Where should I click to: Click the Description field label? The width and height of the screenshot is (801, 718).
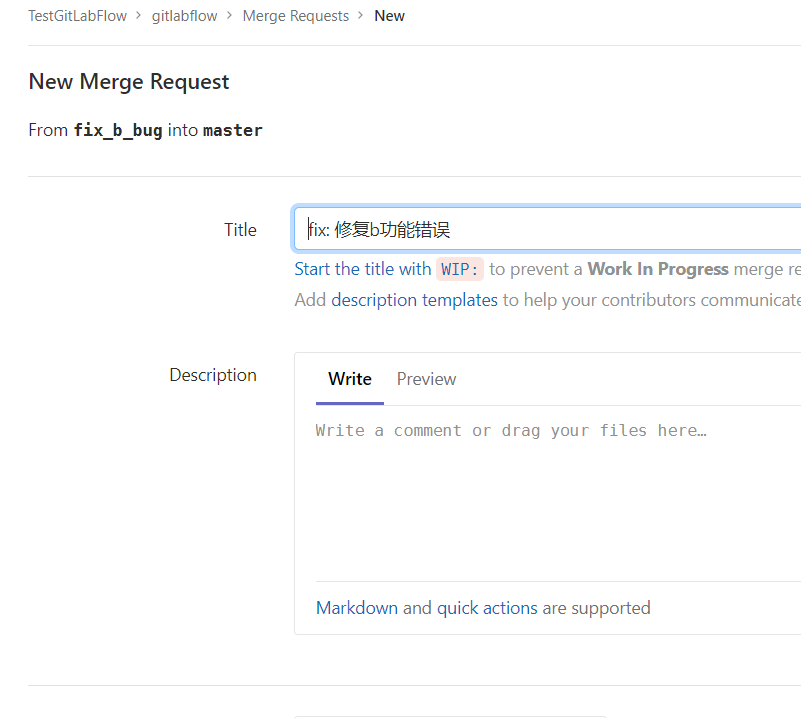213,375
